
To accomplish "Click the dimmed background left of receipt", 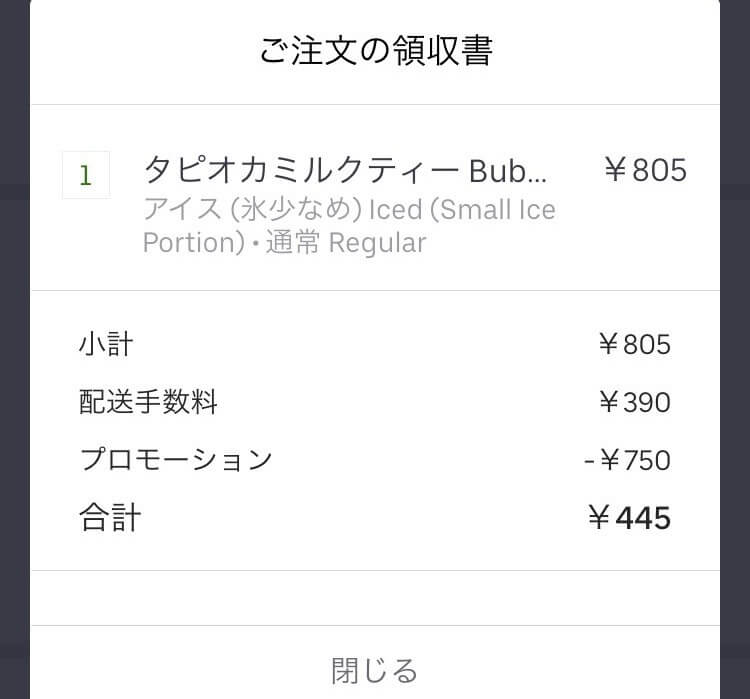I will click(15, 349).
